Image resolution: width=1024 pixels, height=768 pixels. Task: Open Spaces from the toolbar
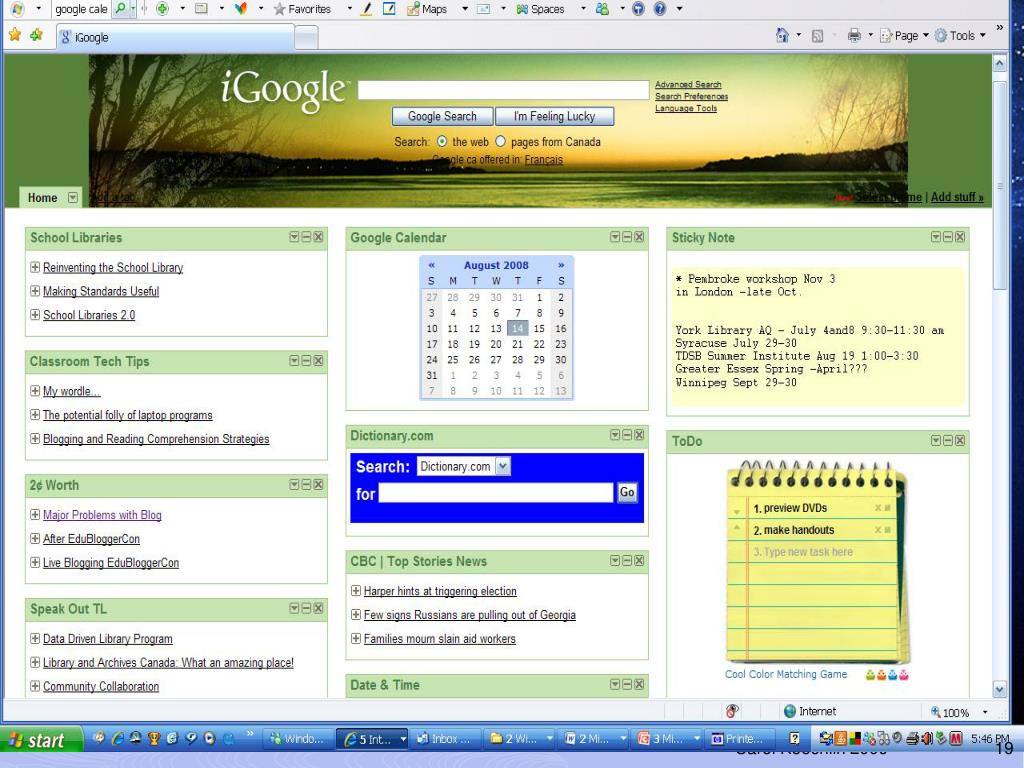540,9
